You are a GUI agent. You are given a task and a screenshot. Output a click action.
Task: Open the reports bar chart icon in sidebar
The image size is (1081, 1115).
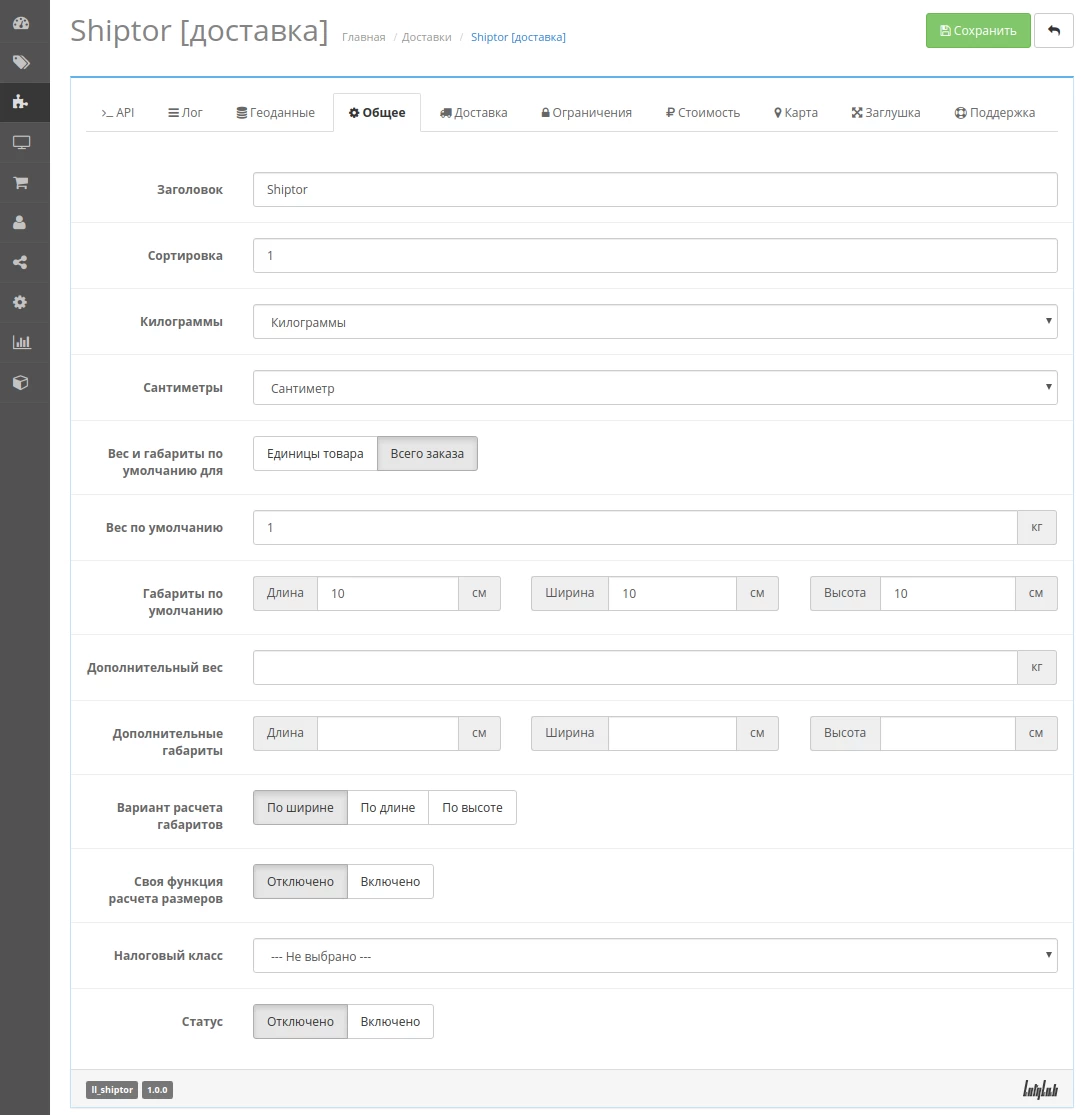pos(21,342)
